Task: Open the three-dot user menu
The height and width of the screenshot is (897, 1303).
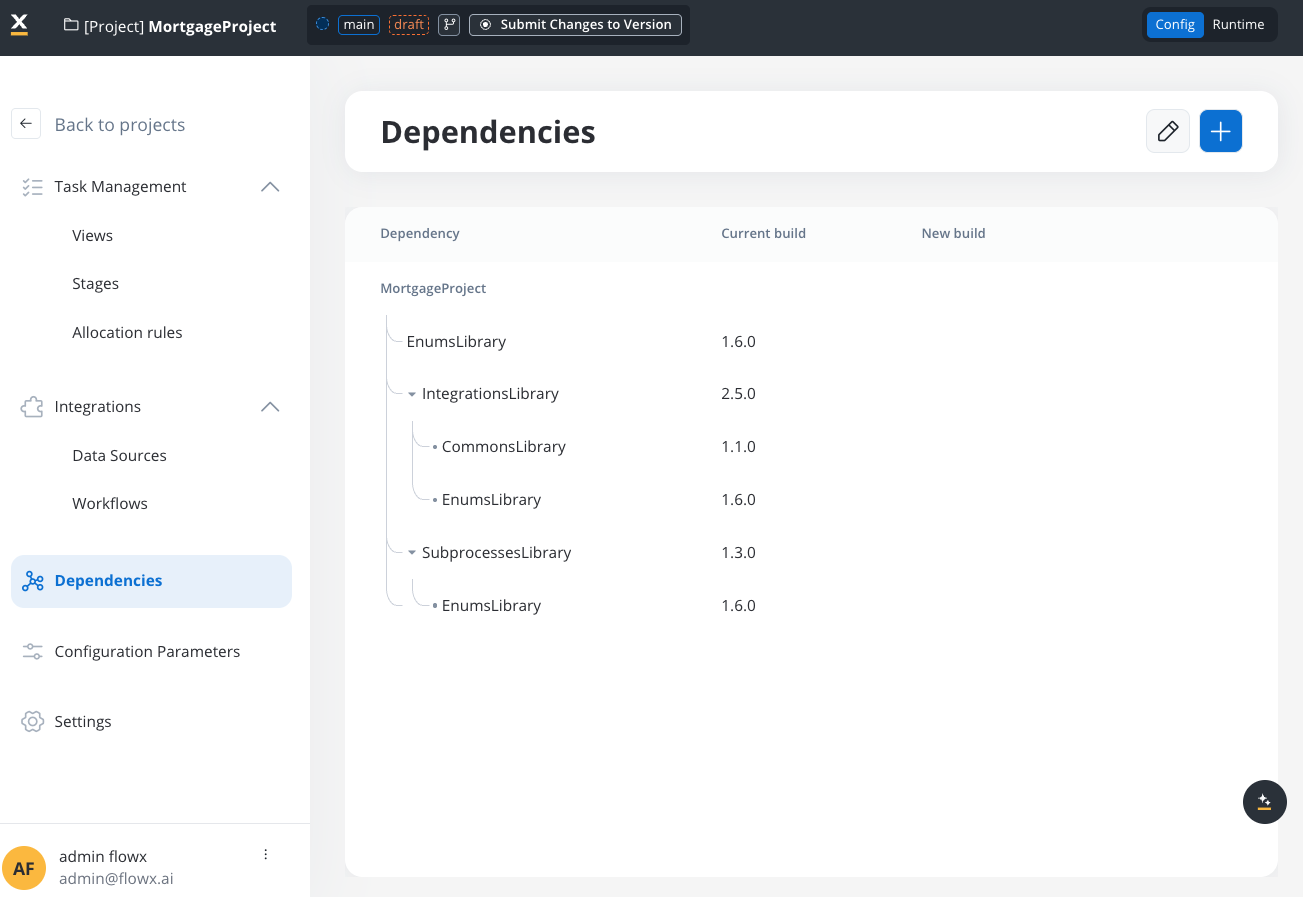Action: (266, 854)
